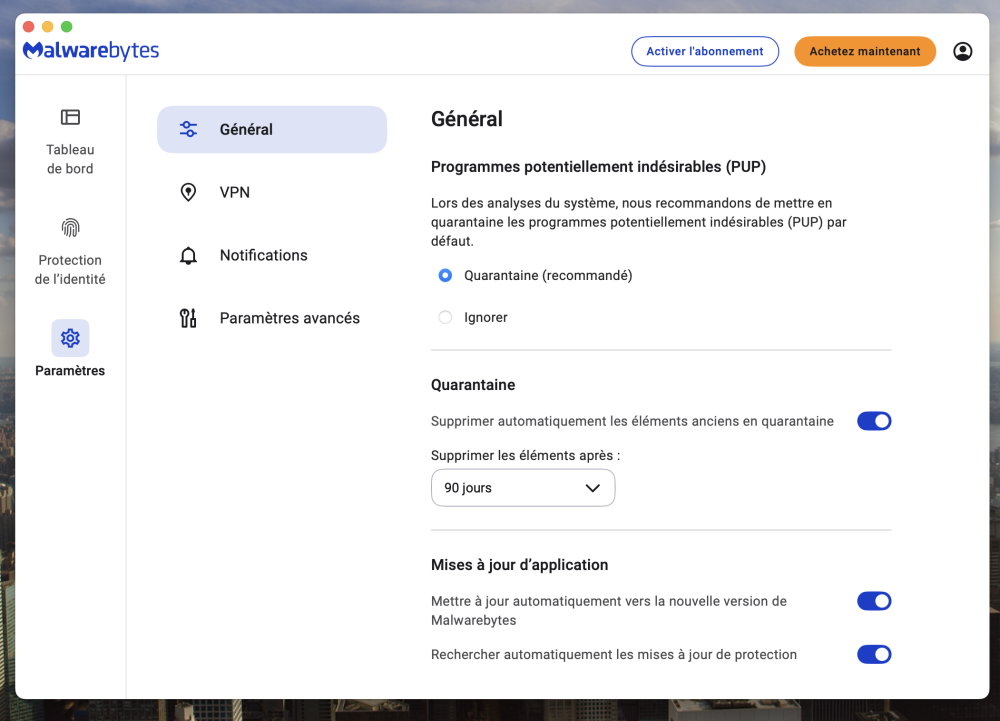Click the Notifications bell icon
Image resolution: width=1000 pixels, height=721 pixels.
(188, 255)
